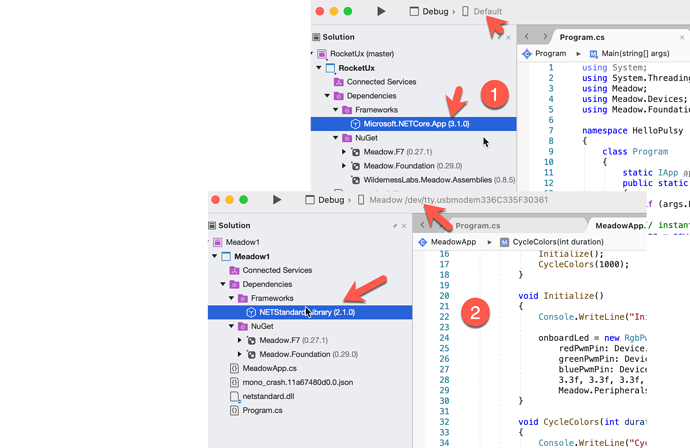
Task: Collapse Frameworks folder under Meadow1
Action: (x=231, y=298)
